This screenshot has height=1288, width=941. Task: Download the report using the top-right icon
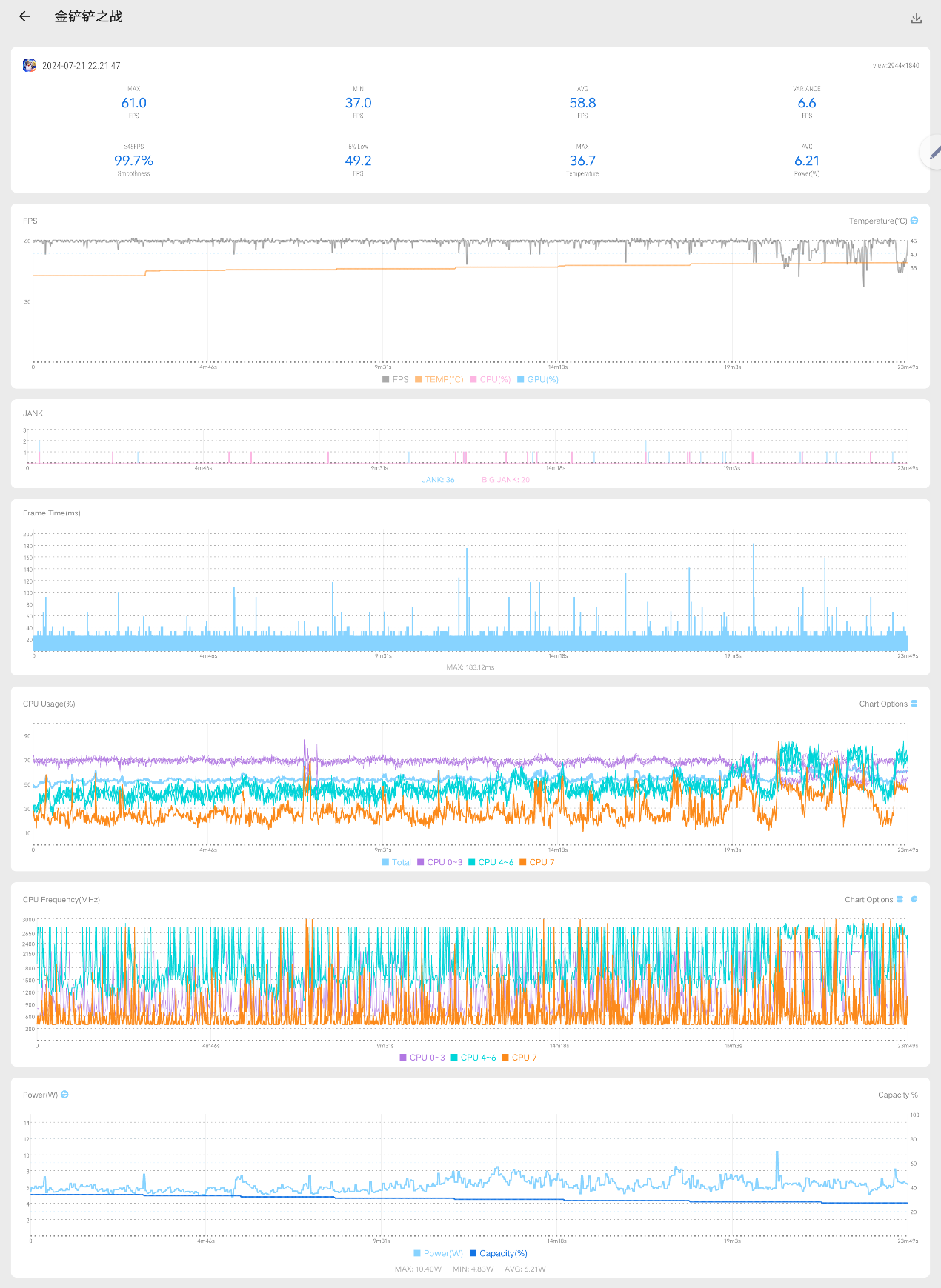point(917,19)
